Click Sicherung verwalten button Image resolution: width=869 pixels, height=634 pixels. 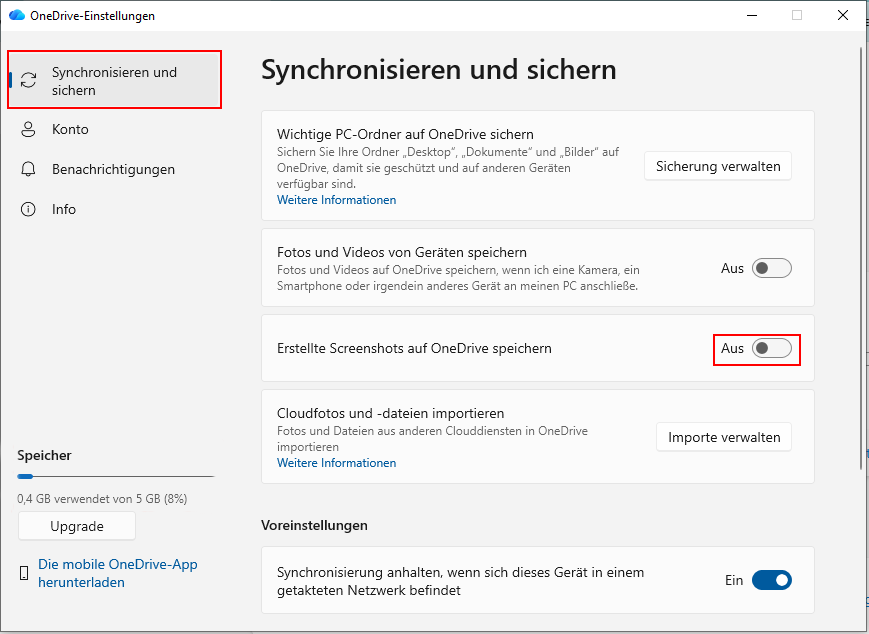[718, 166]
